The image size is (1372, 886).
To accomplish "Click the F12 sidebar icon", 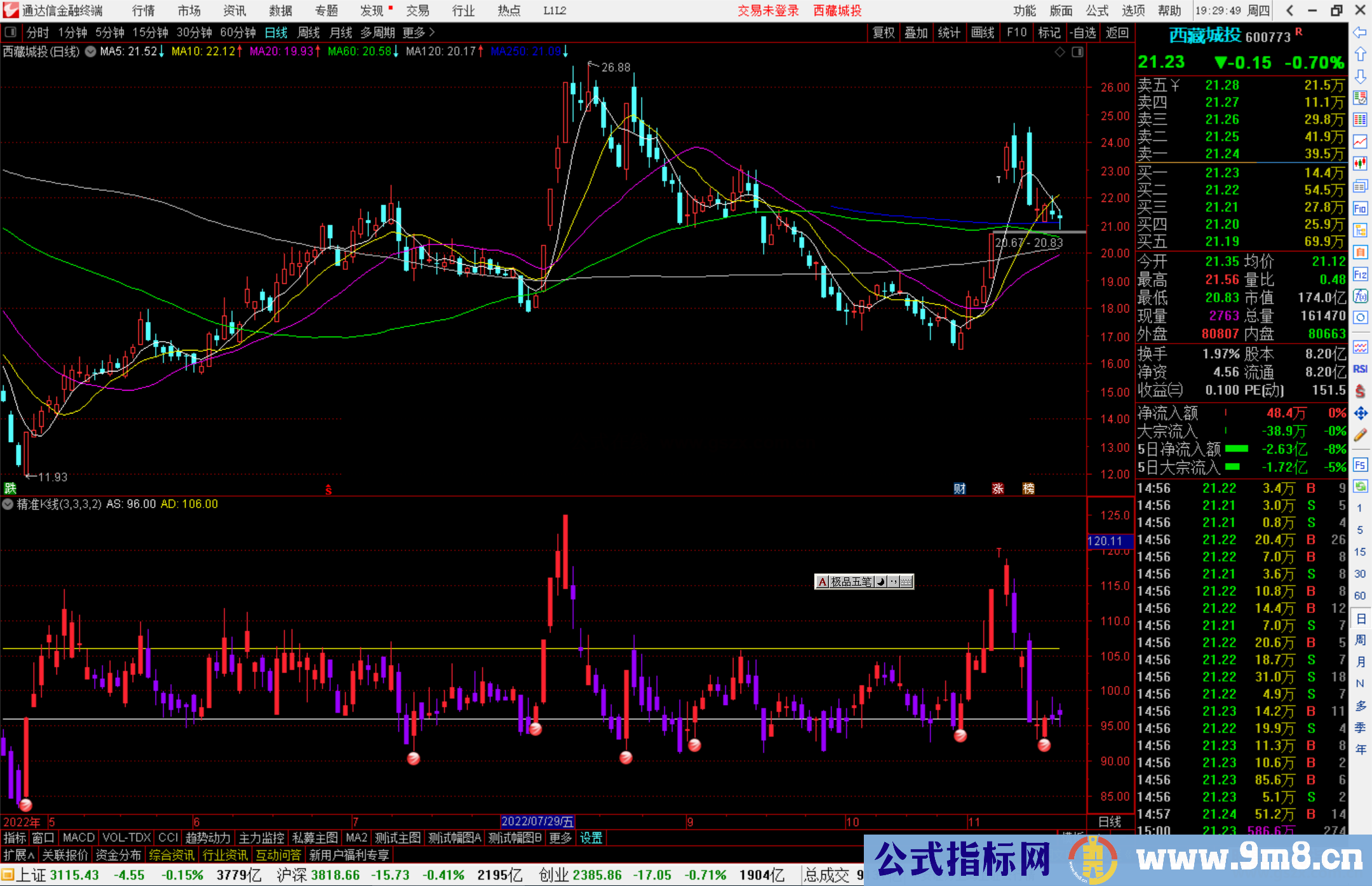I will 1360,274.
